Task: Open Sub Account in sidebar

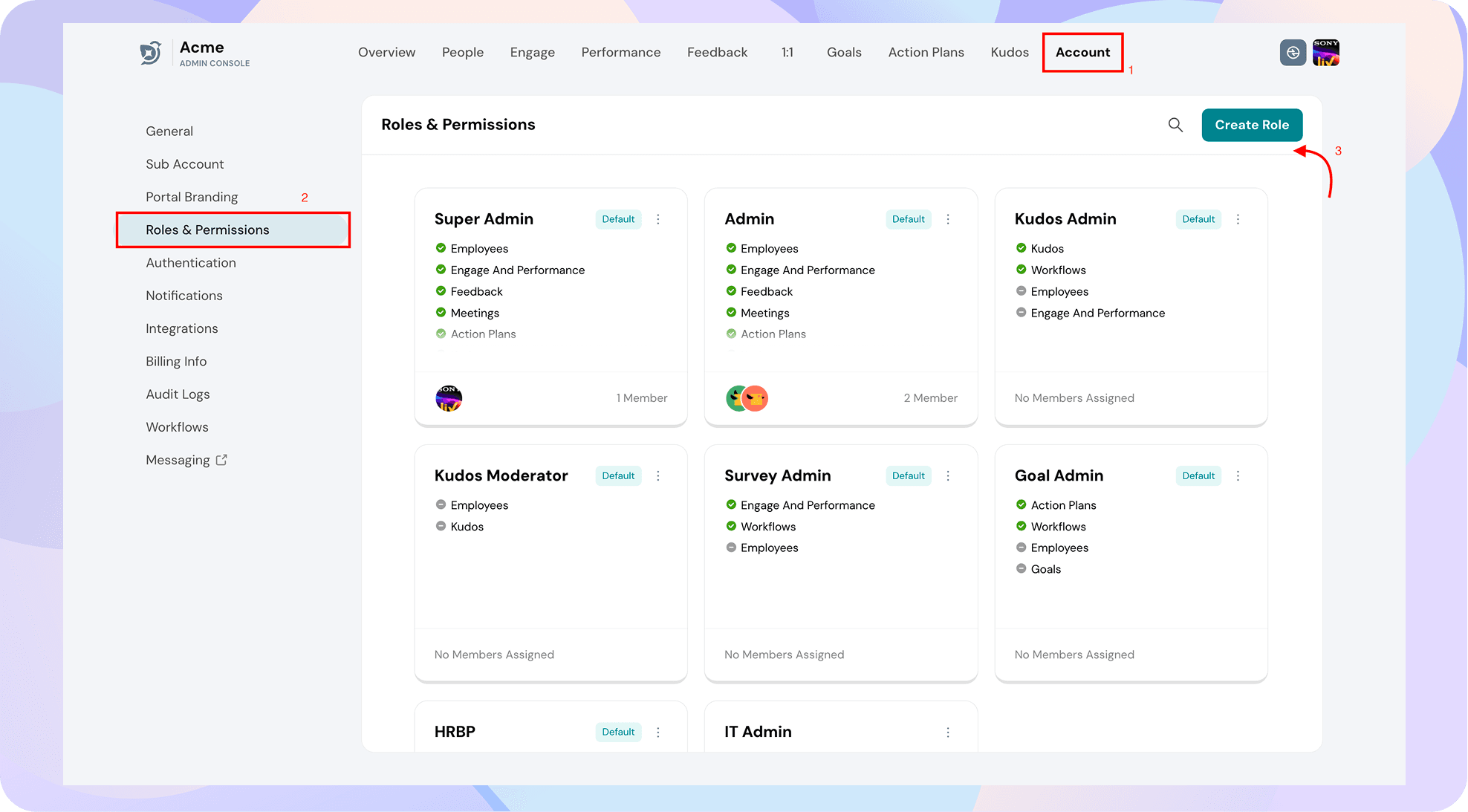Action: tap(185, 164)
